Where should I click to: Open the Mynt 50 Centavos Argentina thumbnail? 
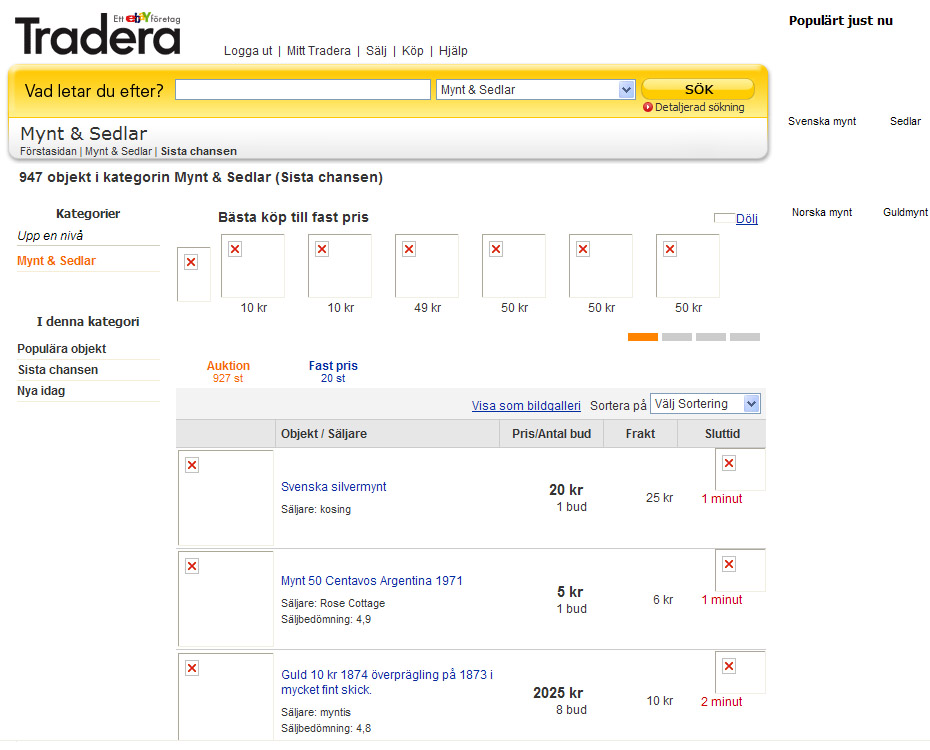(225, 599)
